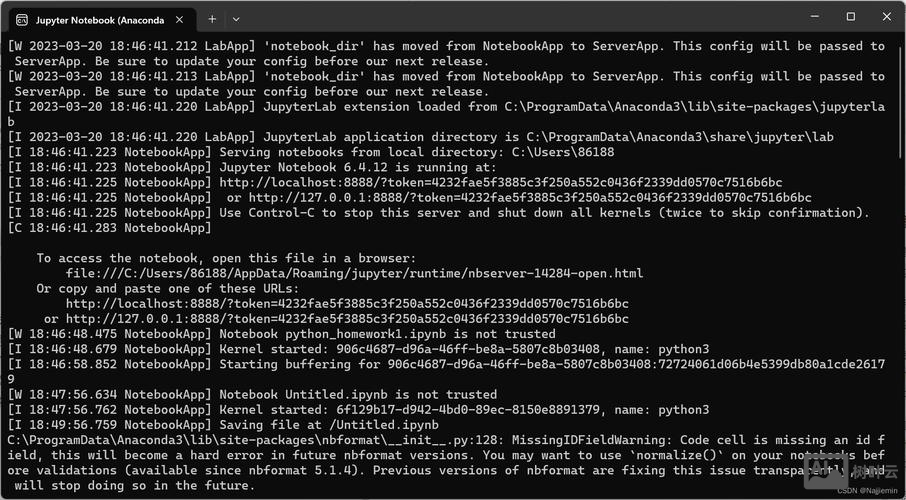Click the terminal icon on the tab
This screenshot has width=906, height=500.
tap(21, 19)
